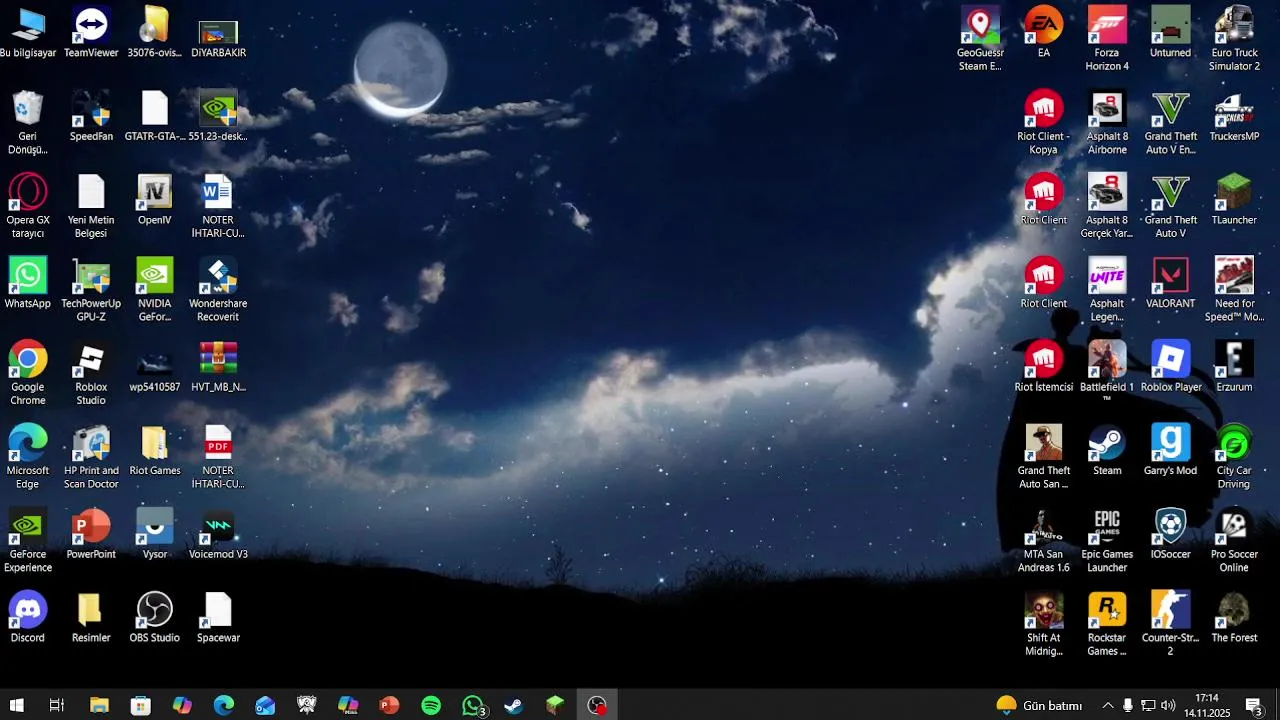Select the Erzurum desktop shortcut
Screen dimensions: 1280x720
click(x=1234, y=367)
